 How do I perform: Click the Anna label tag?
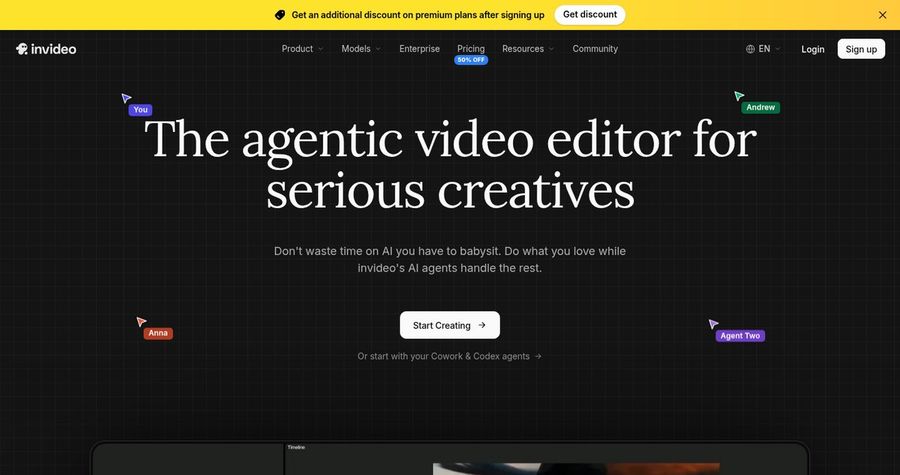point(158,333)
